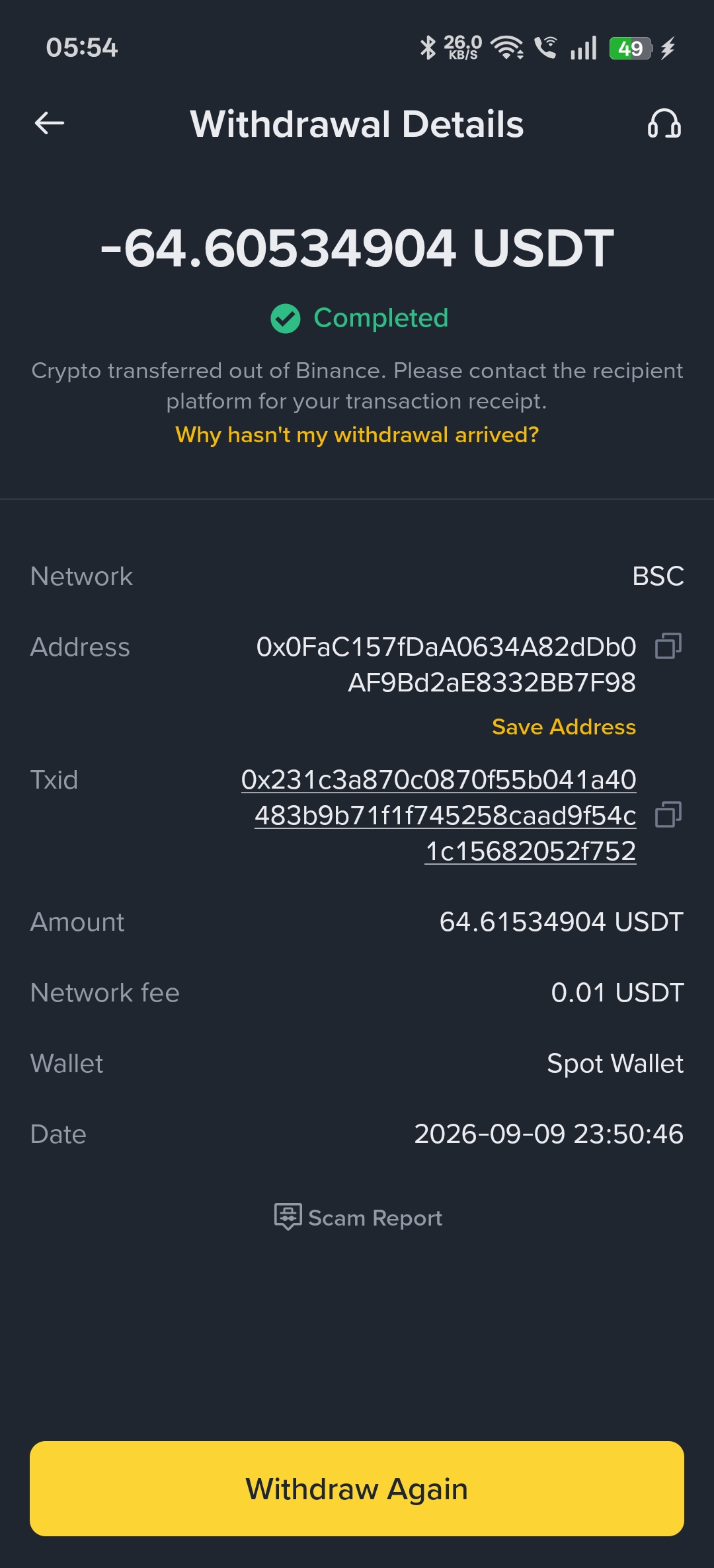Open 'Why hasn't my withdrawal arrived?' link
The width and height of the screenshot is (714, 1568).
(357, 435)
